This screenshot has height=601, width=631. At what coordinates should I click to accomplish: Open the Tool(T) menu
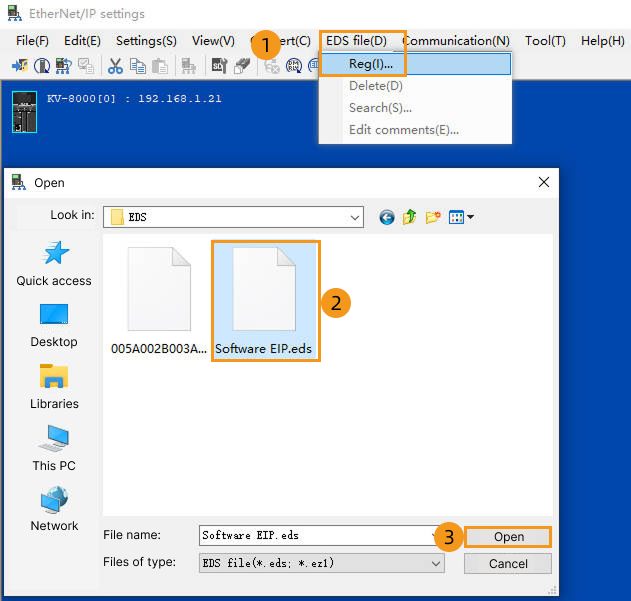545,41
